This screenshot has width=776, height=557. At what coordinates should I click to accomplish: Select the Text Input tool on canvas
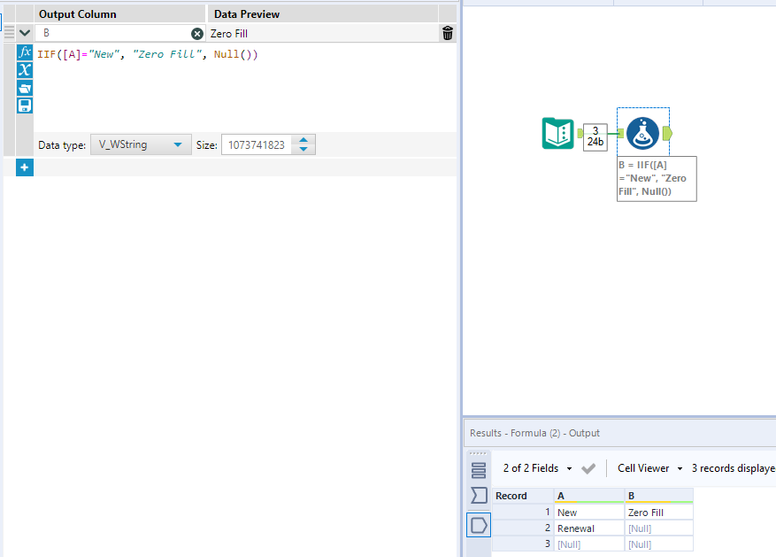click(x=558, y=133)
